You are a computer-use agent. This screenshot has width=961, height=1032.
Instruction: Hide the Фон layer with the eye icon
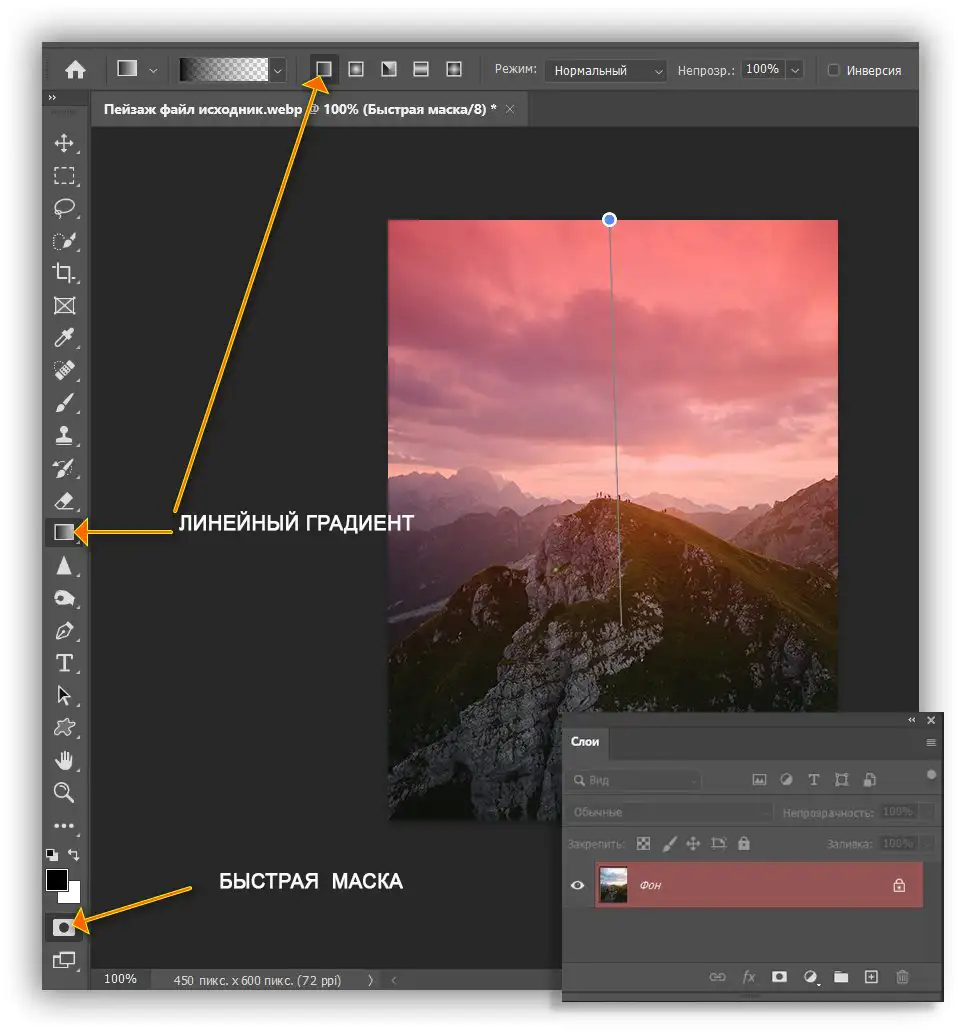[577, 885]
